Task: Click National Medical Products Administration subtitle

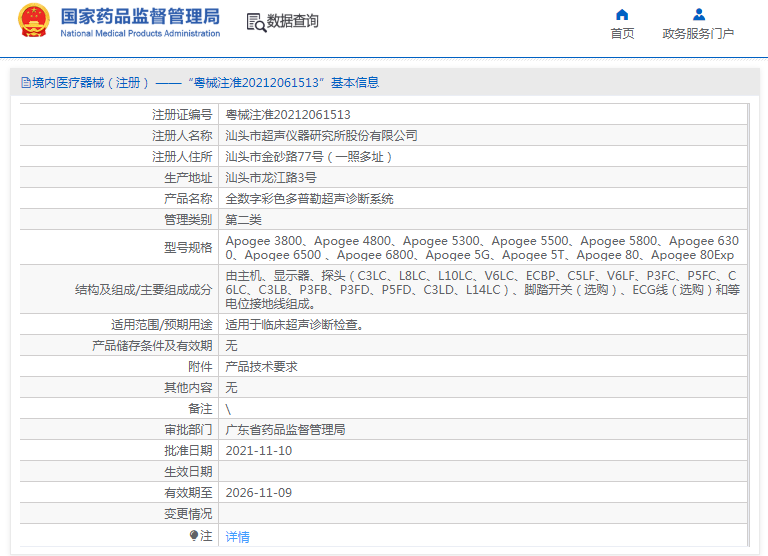Action: pyautogui.click(x=140, y=33)
